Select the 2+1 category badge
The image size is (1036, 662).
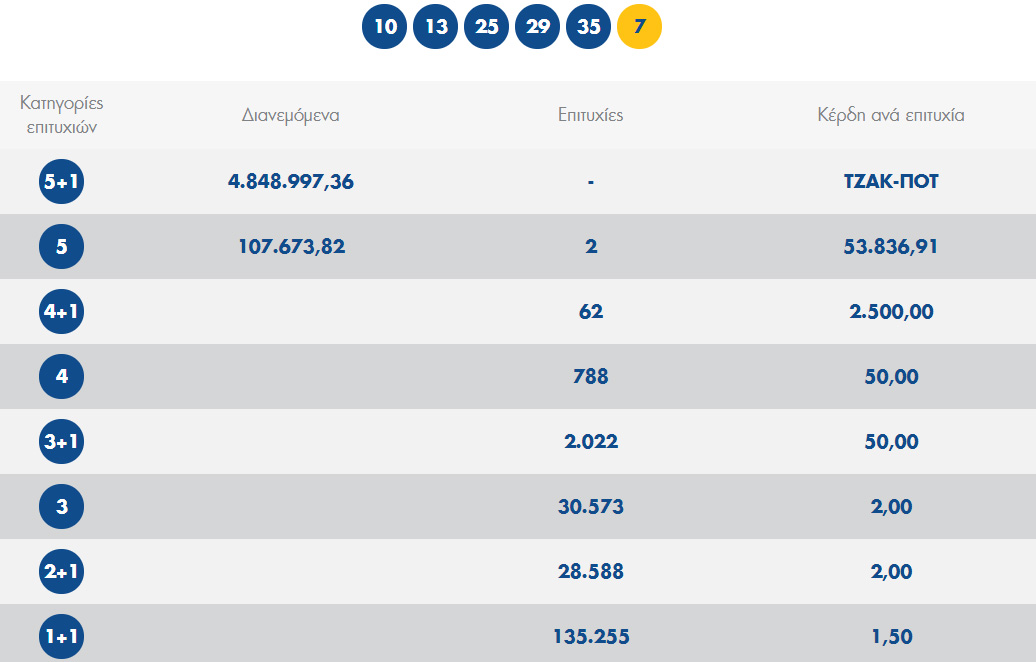point(62,572)
